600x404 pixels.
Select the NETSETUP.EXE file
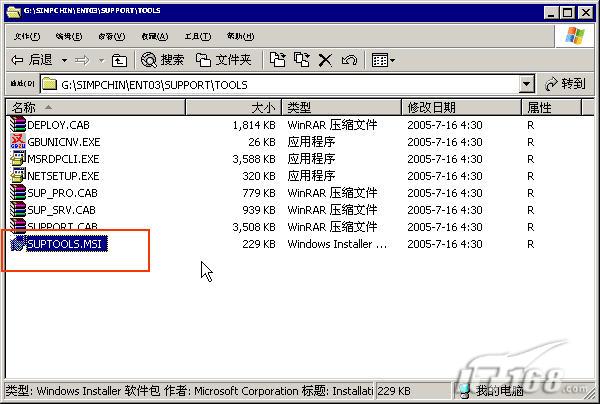[x=64, y=176]
